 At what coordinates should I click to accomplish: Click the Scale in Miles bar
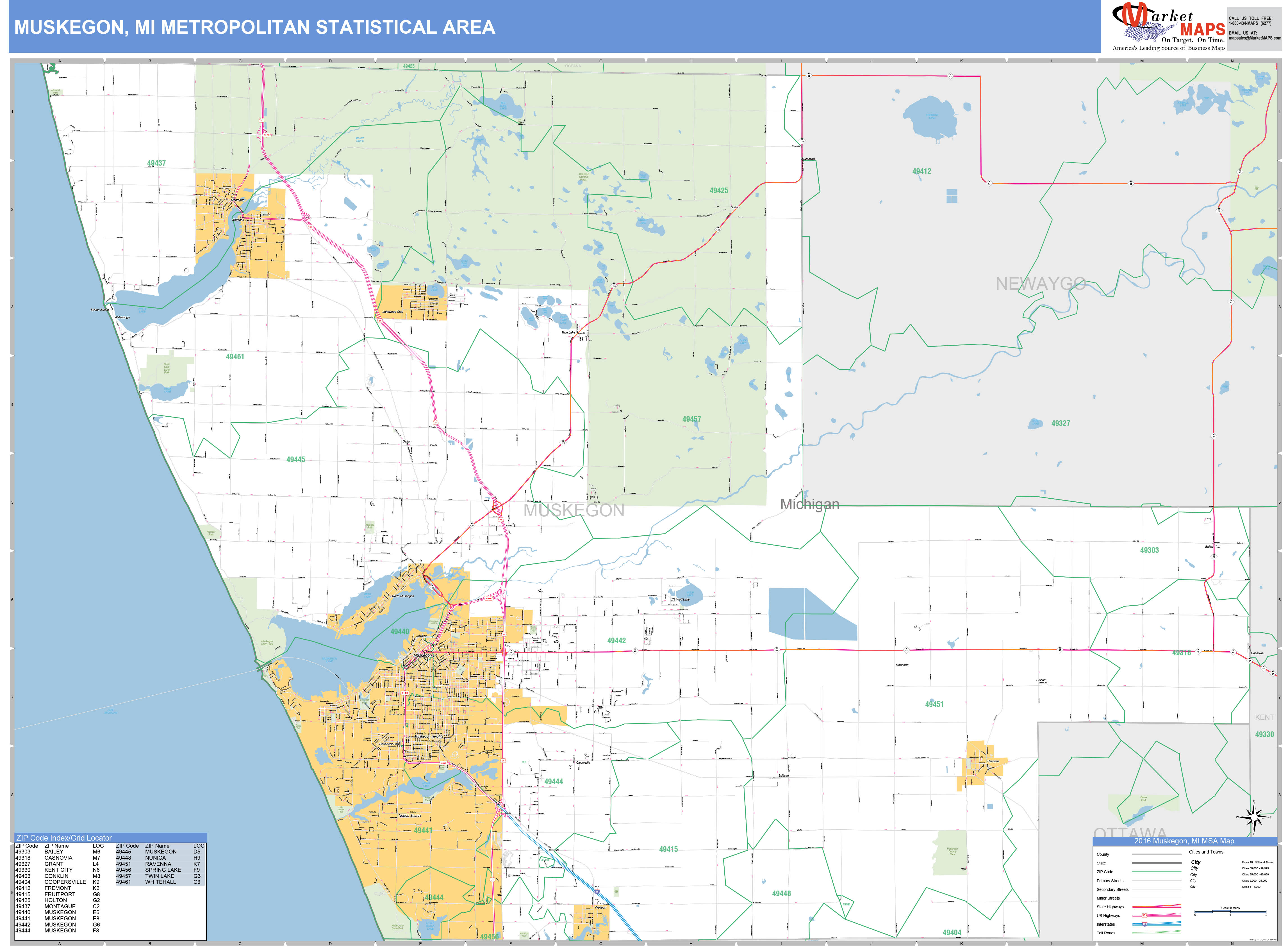tap(1230, 911)
